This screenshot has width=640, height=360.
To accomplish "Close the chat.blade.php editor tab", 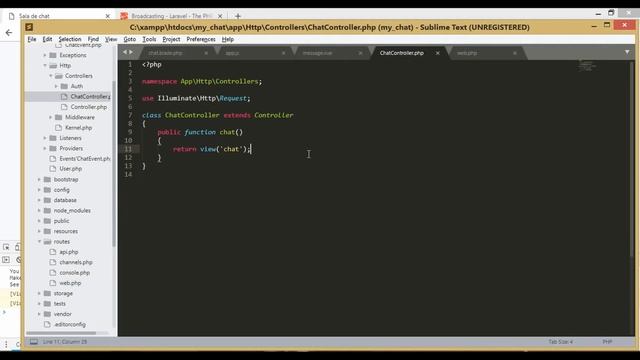I will click(206, 53).
